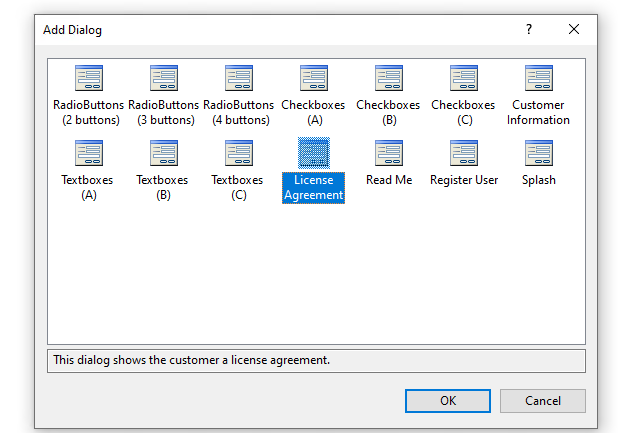The image size is (618, 433).
Task: Click the 'RadioButtons (4 buttons)' label text
Action: (238, 112)
